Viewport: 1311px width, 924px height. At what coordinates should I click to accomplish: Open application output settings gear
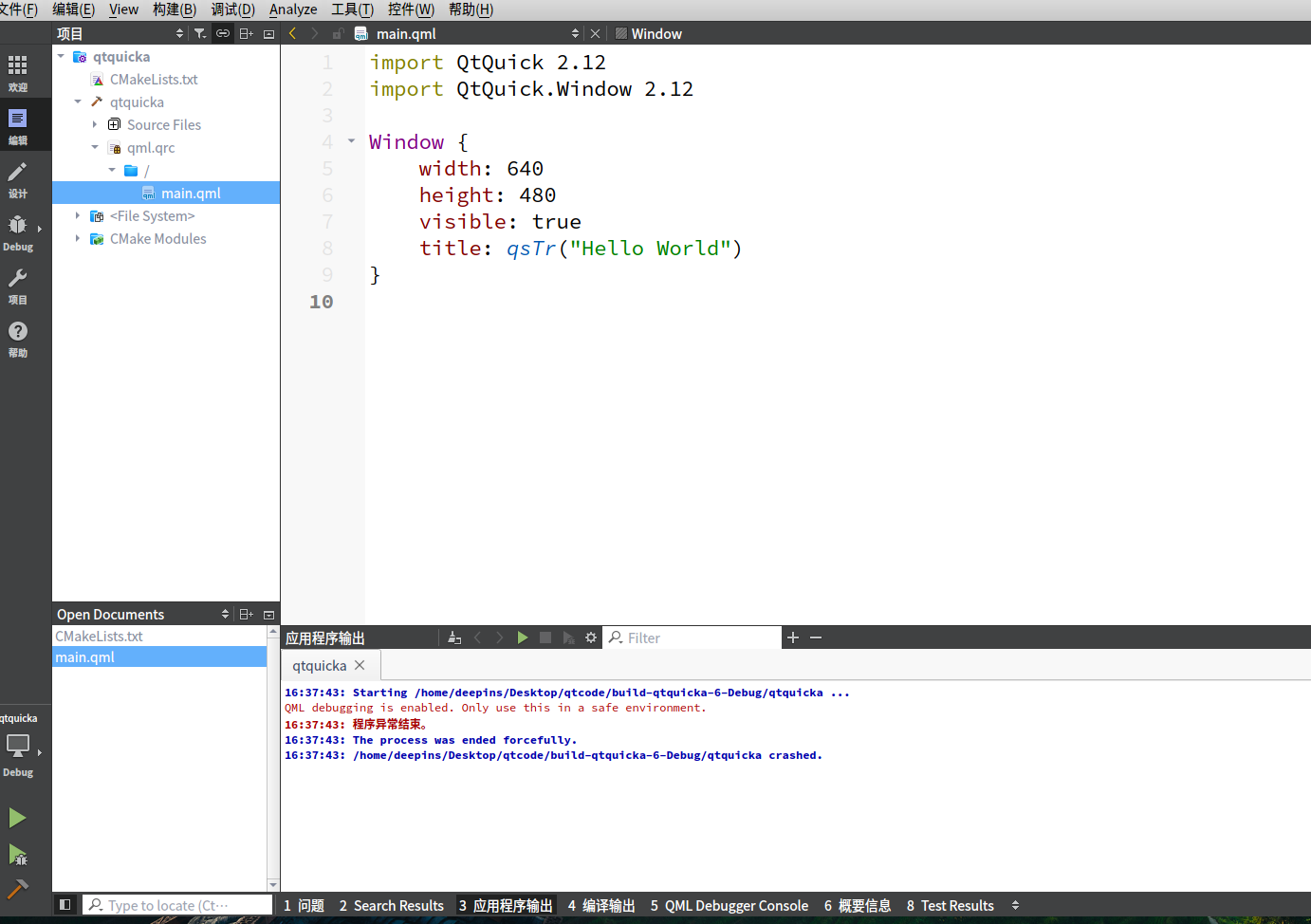pos(591,638)
